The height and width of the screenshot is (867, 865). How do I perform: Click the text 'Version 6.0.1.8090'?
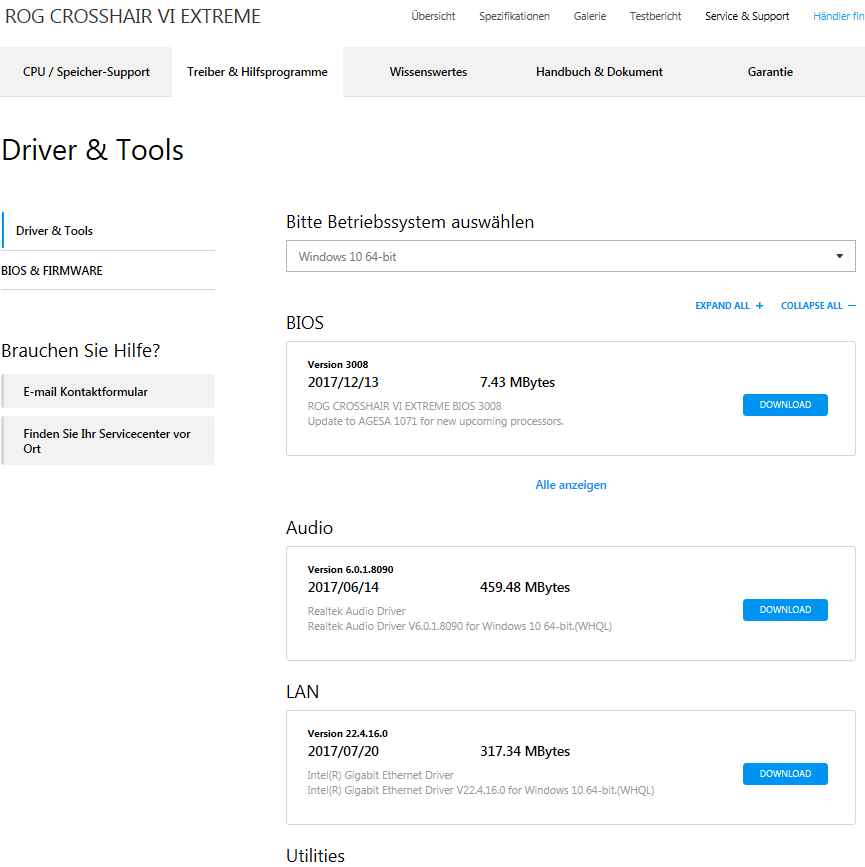[x=350, y=570]
